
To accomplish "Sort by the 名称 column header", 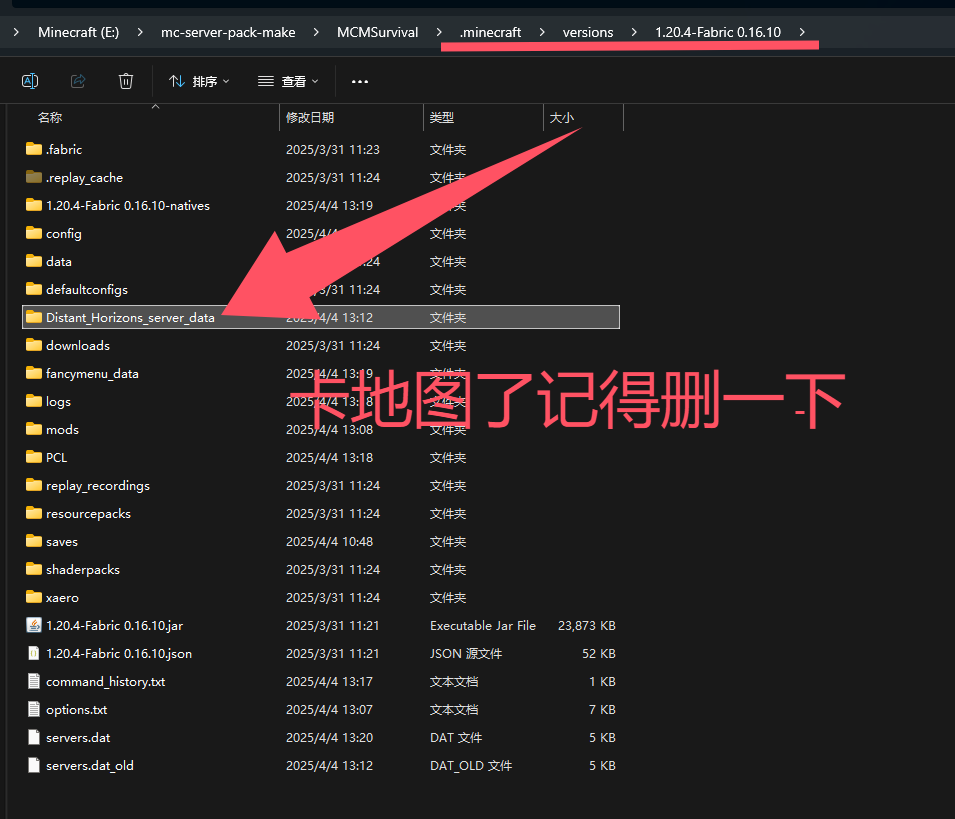I will [50, 118].
